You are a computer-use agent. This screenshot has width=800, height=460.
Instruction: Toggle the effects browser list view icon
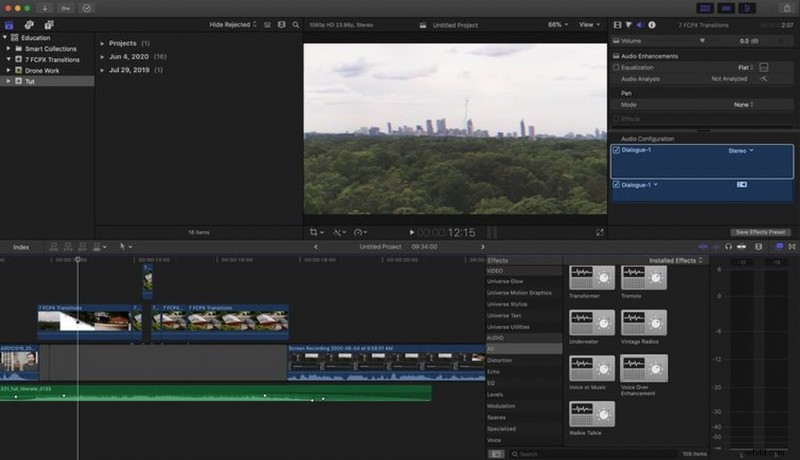click(496, 453)
